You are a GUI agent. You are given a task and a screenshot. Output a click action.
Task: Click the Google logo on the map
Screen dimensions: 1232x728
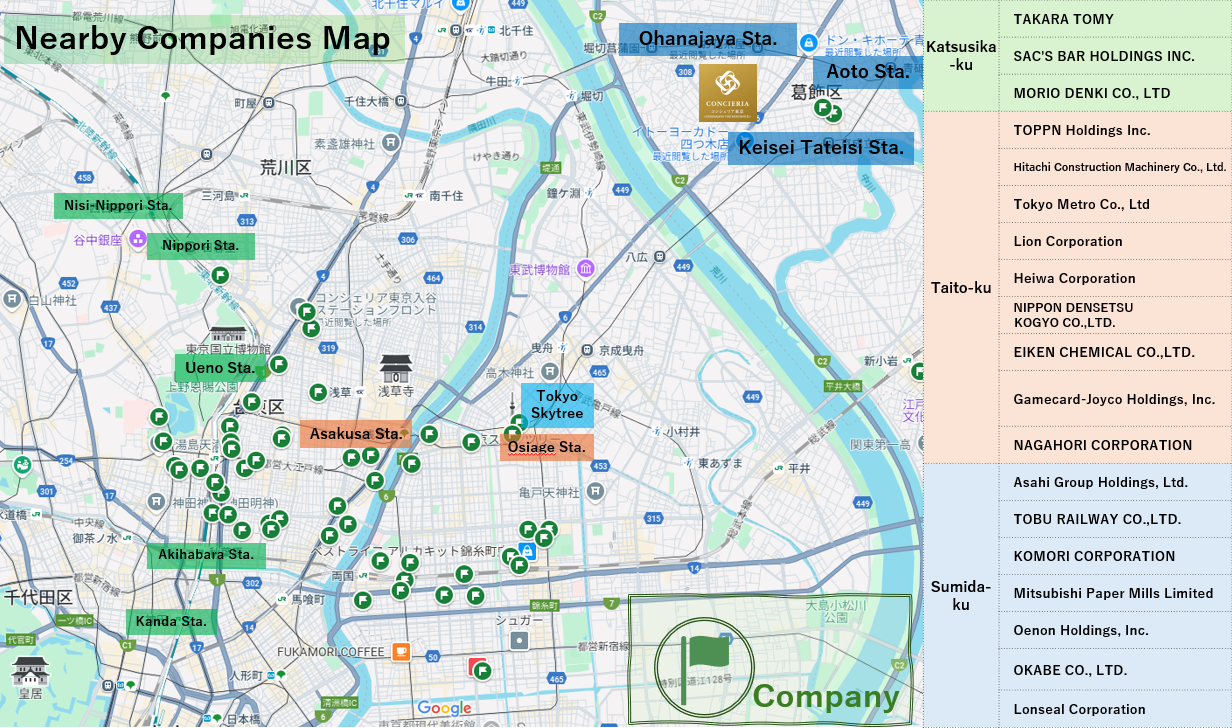pos(444,708)
